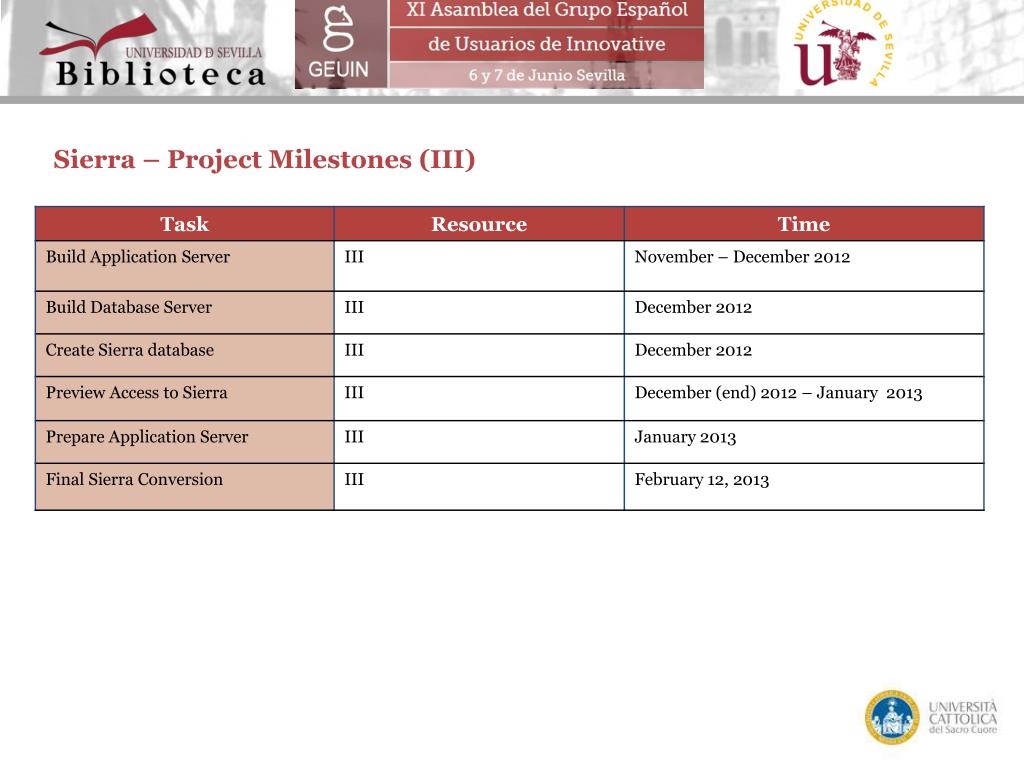This screenshot has width=1024, height=768.
Task: Click the GEUIN logo icon
Action: pos(338,42)
